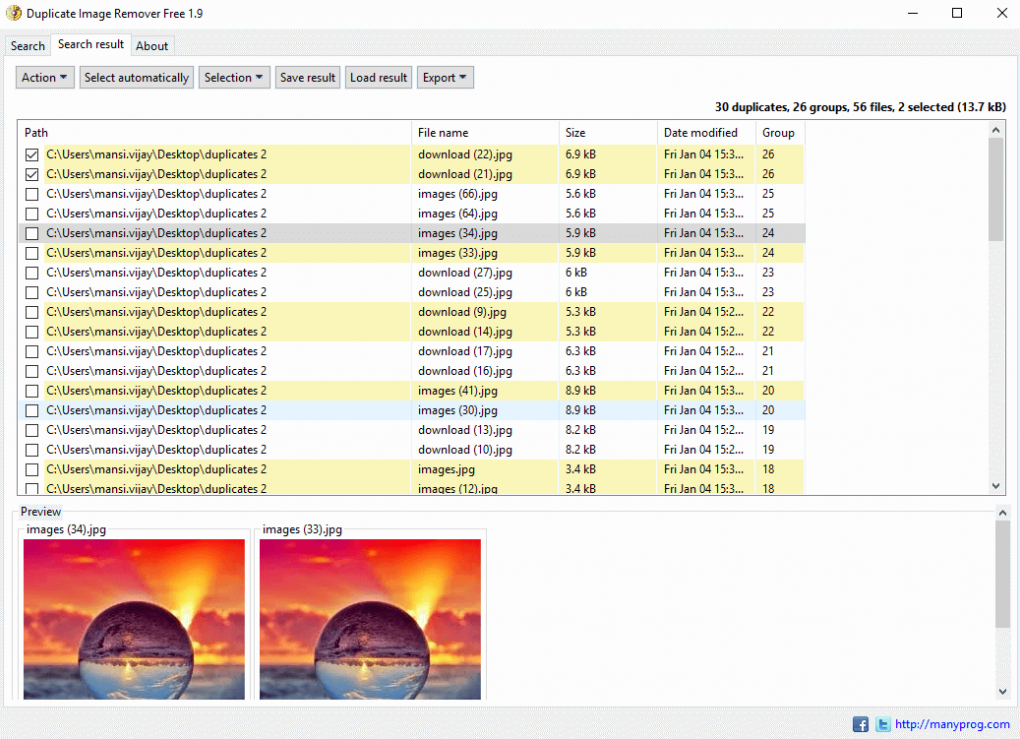Check the images (66).jpg checkbox

(x=32, y=194)
